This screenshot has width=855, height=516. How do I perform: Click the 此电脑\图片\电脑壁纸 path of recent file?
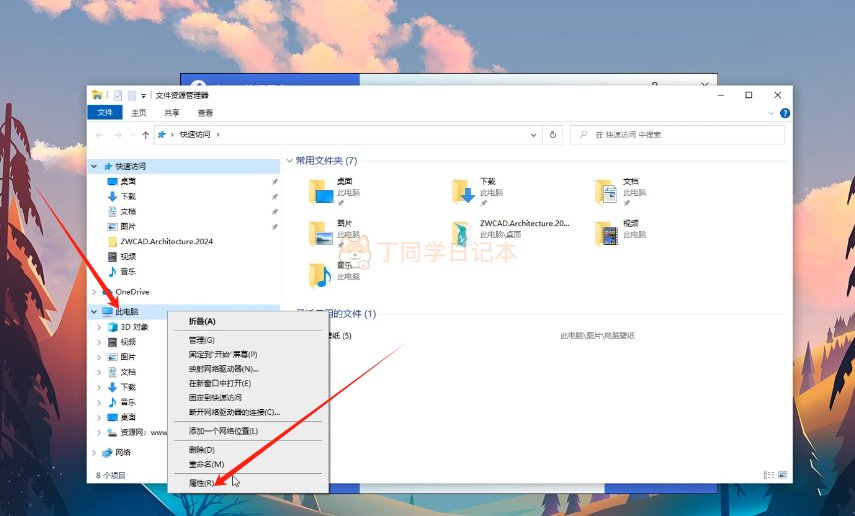coord(597,335)
